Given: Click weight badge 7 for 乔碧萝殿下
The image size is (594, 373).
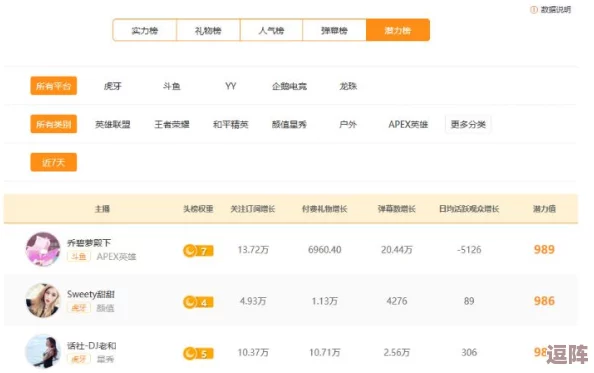Looking at the screenshot, I should [x=198, y=251].
